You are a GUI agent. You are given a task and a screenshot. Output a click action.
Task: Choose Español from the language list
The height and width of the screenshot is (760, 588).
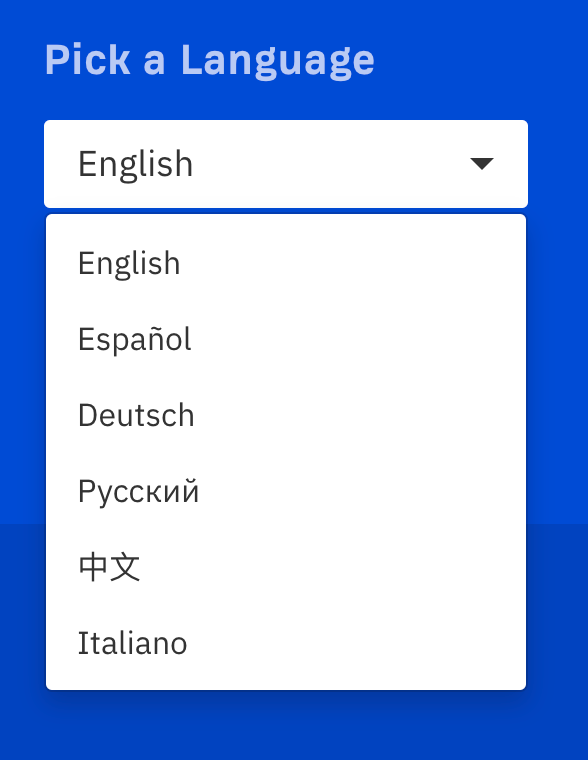(x=286, y=339)
